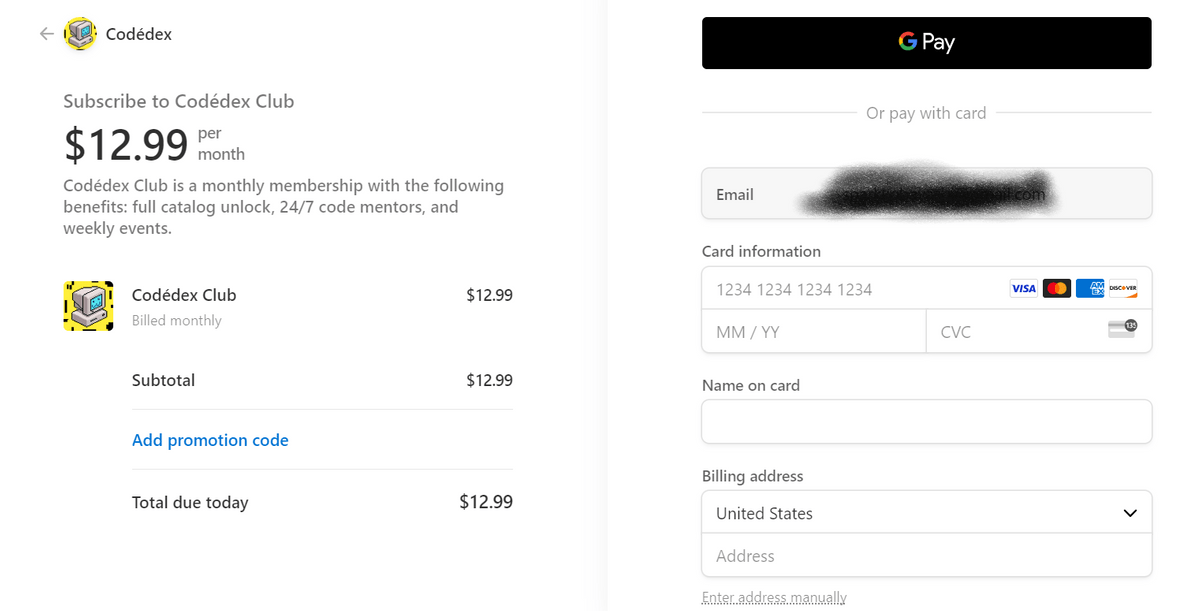Focus the card number field
This screenshot has height=611, width=1200.
[x=850, y=289]
